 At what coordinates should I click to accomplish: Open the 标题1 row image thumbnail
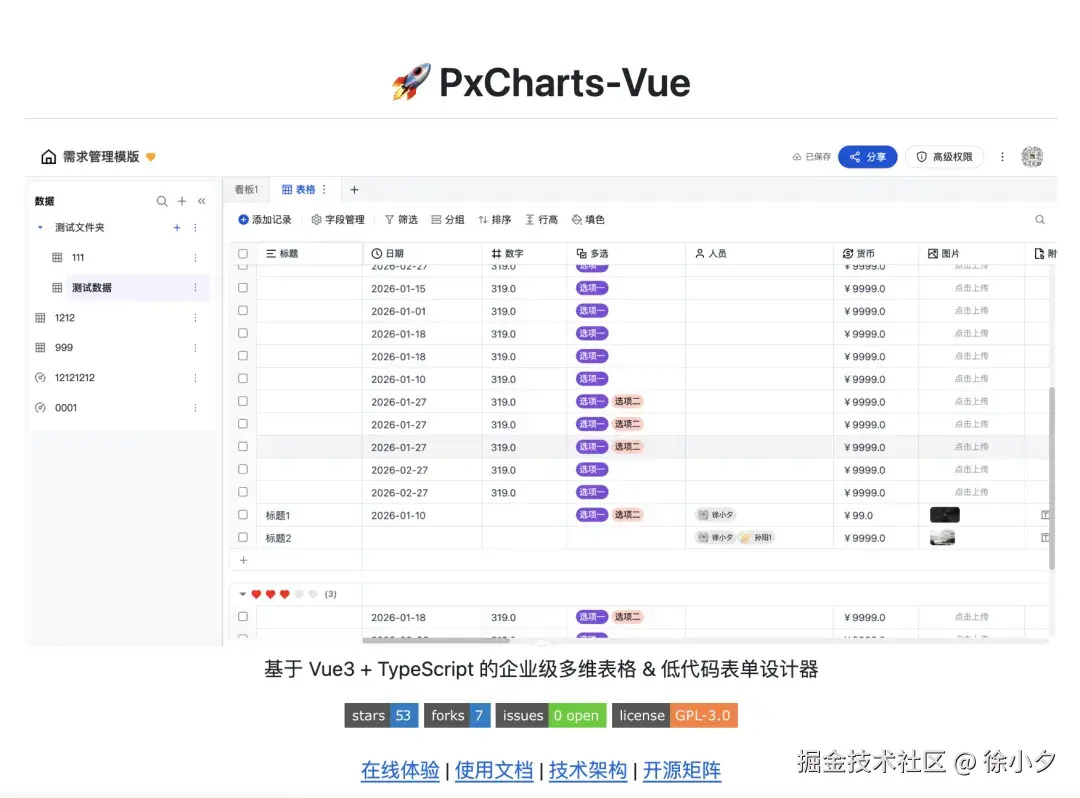(x=944, y=515)
